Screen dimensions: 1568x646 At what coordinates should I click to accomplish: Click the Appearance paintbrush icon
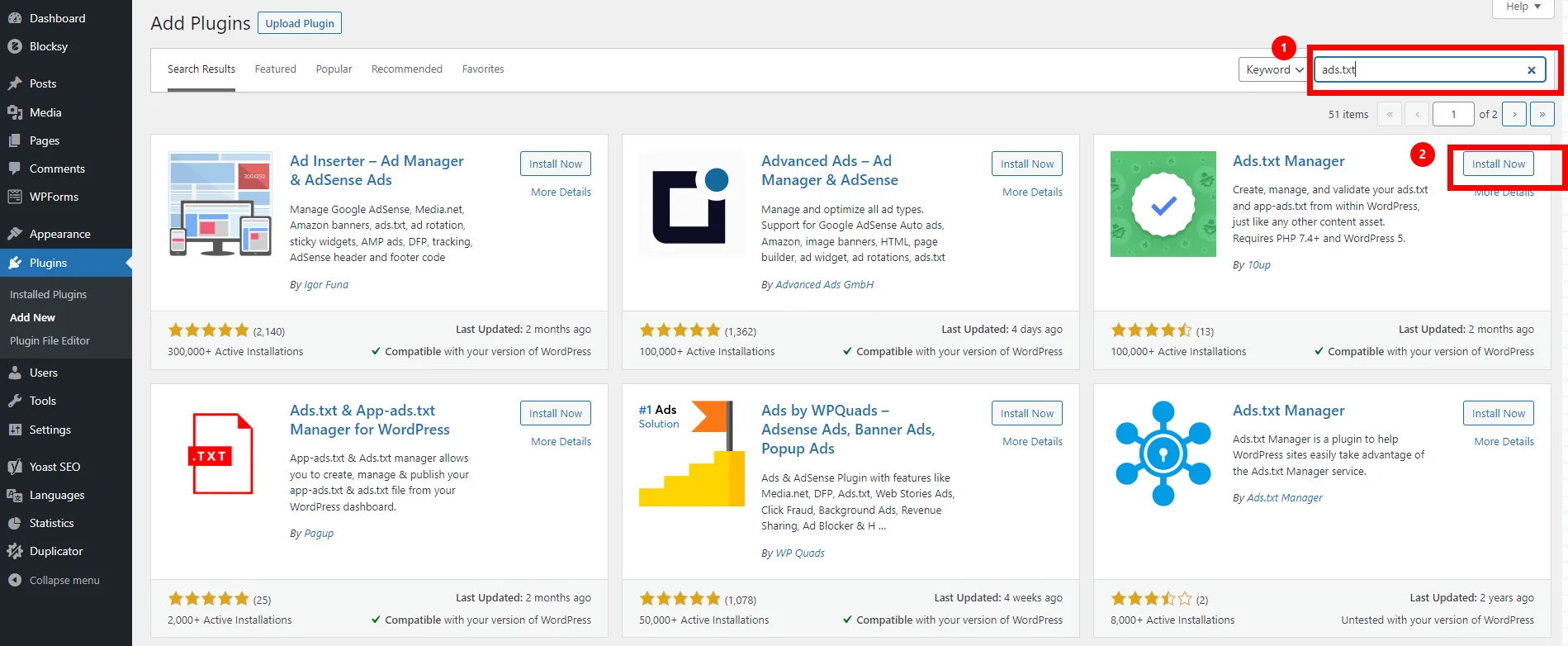15,234
